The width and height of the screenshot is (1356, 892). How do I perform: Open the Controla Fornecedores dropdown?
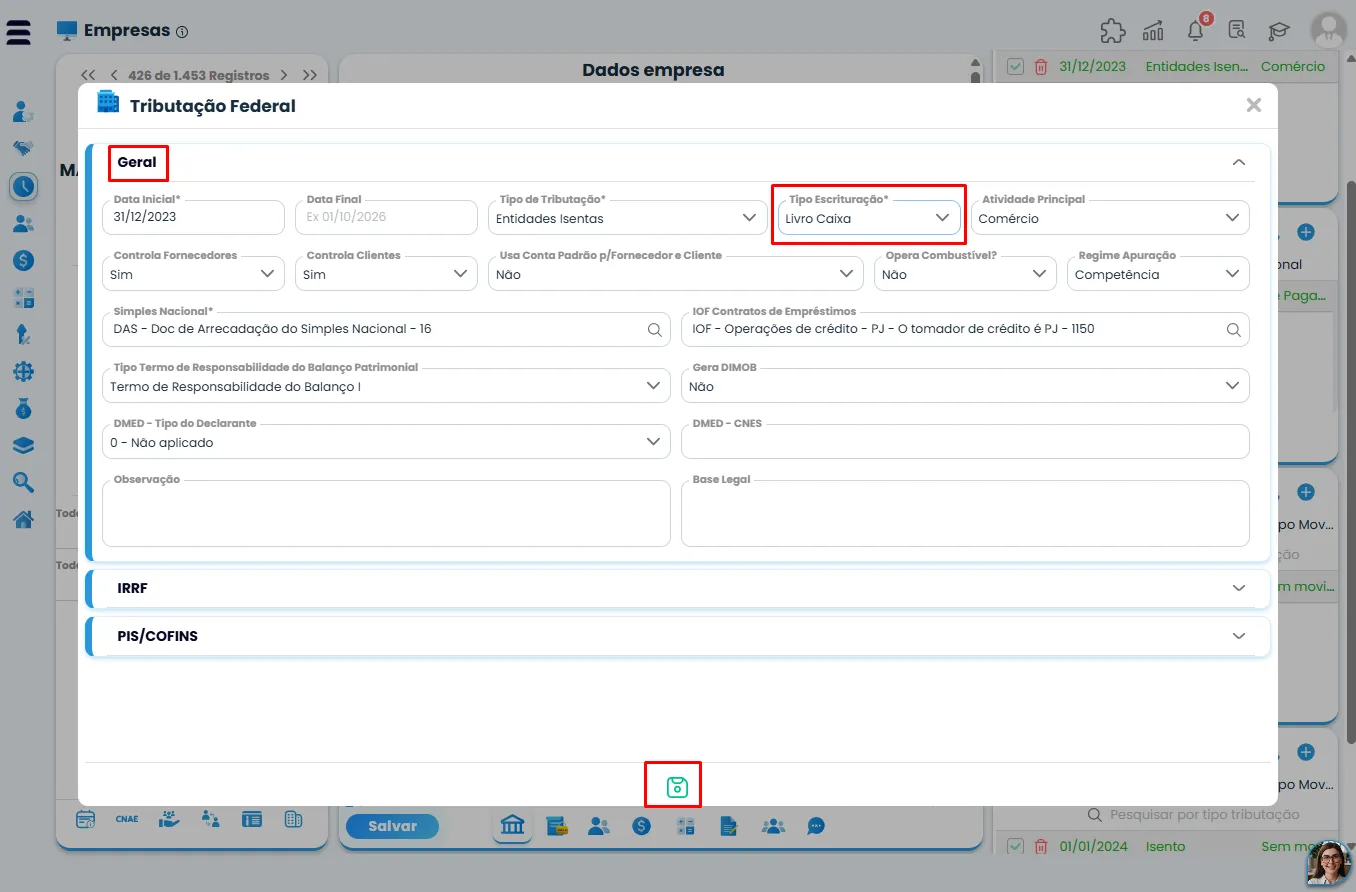[x=193, y=274]
